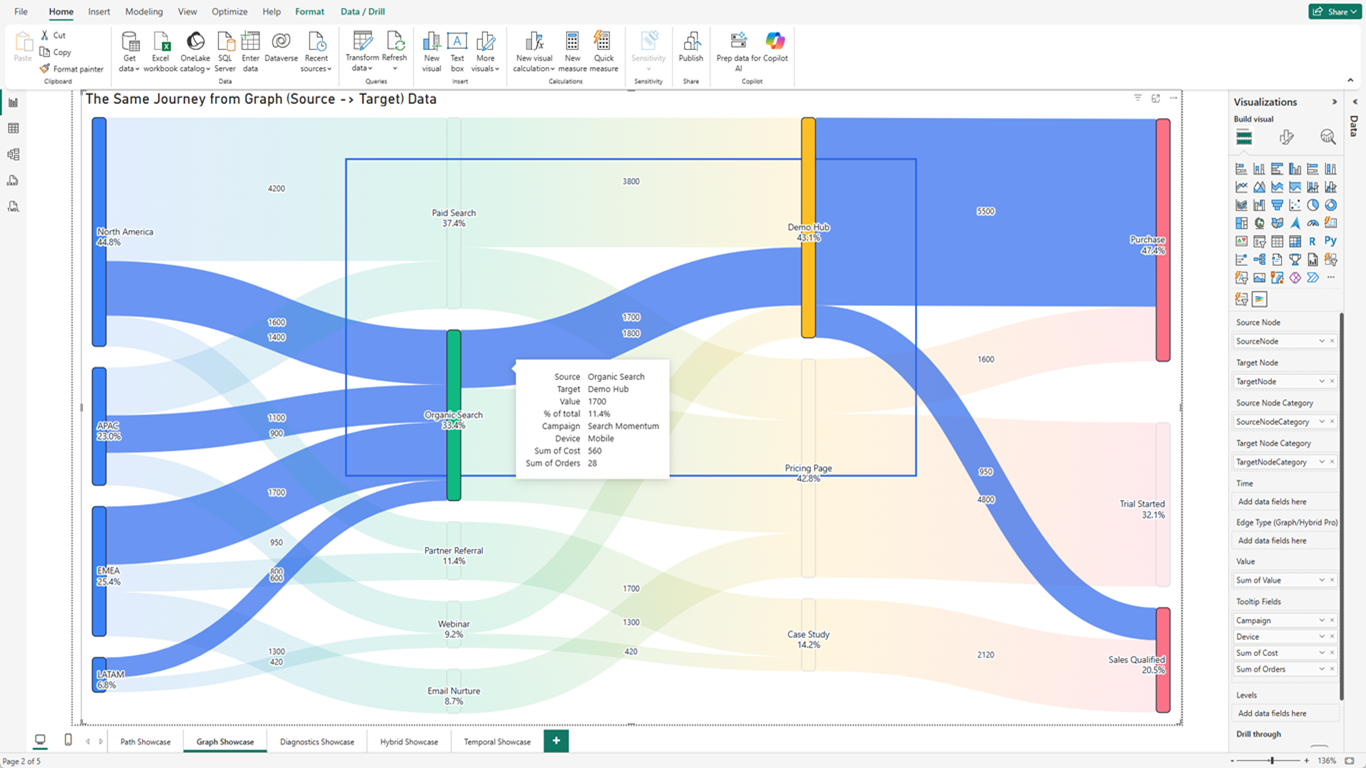Click Prep data for Copilot AI

pyautogui.click(x=739, y=51)
